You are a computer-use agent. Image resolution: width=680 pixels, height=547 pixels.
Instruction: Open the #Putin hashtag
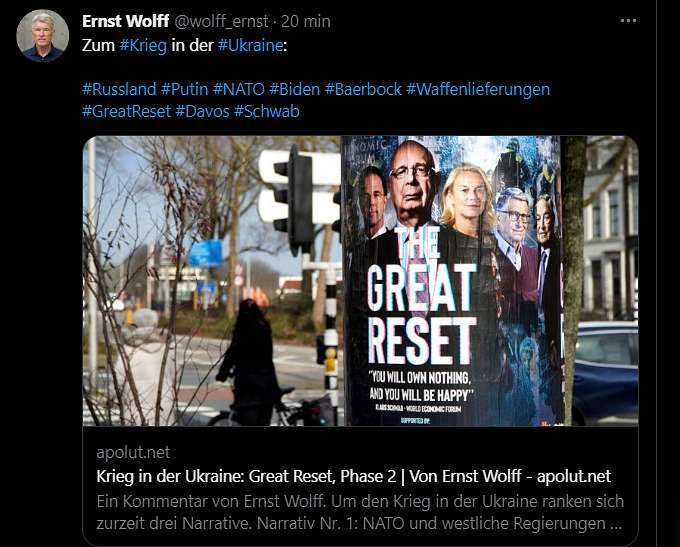(x=185, y=89)
